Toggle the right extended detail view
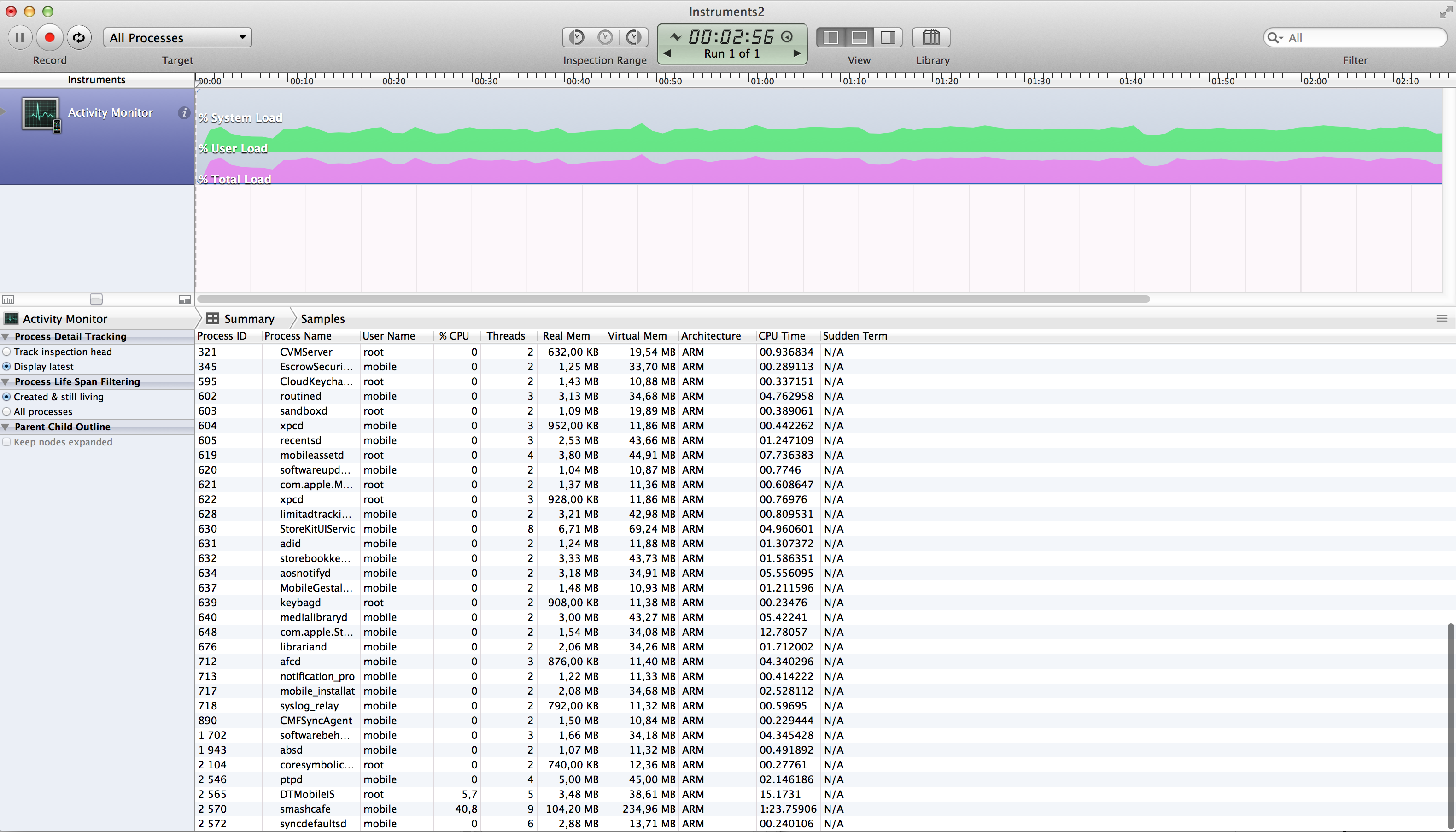 (888, 38)
